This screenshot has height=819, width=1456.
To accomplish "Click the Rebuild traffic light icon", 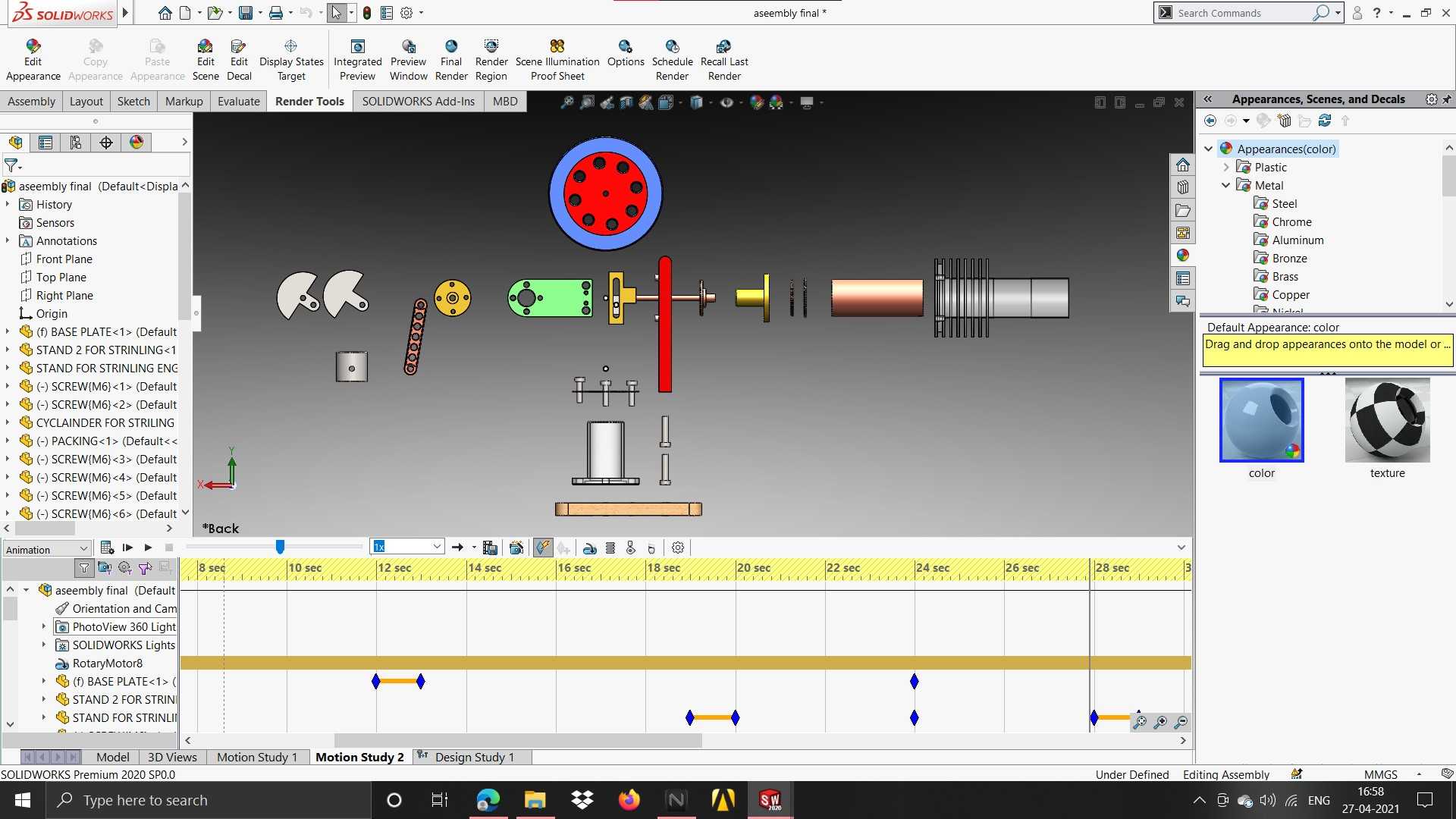I will coord(367,13).
